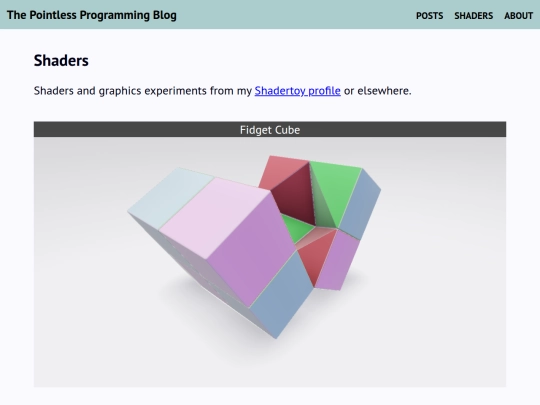This screenshot has width=540, height=405.
Task: Click the blue-gray face on cube's right edge
Action: pos(360,205)
